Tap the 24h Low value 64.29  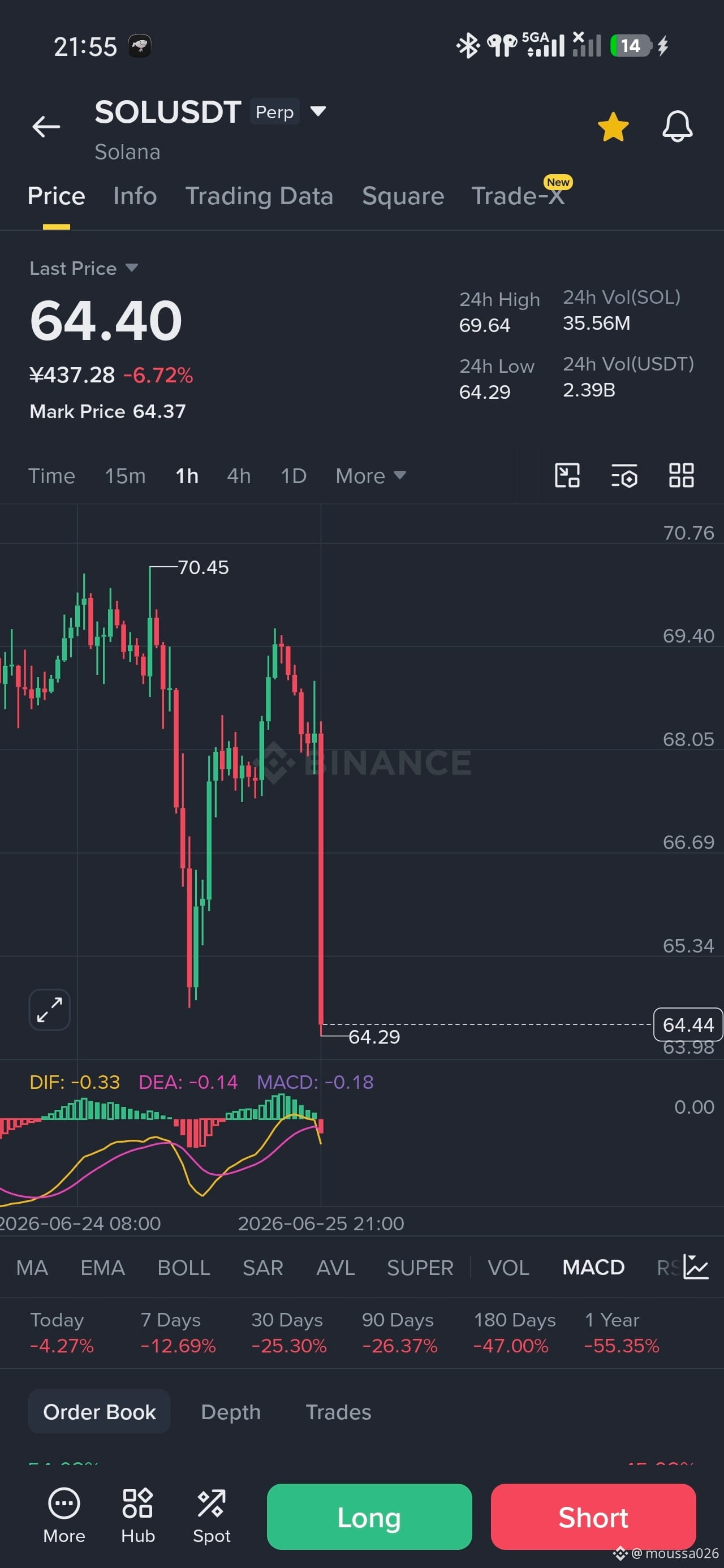pyautogui.click(x=485, y=392)
